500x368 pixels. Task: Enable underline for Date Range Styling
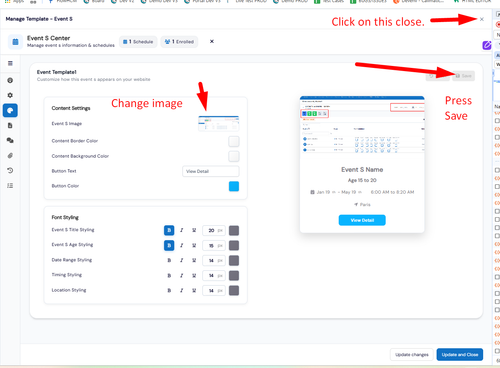[x=194, y=260]
